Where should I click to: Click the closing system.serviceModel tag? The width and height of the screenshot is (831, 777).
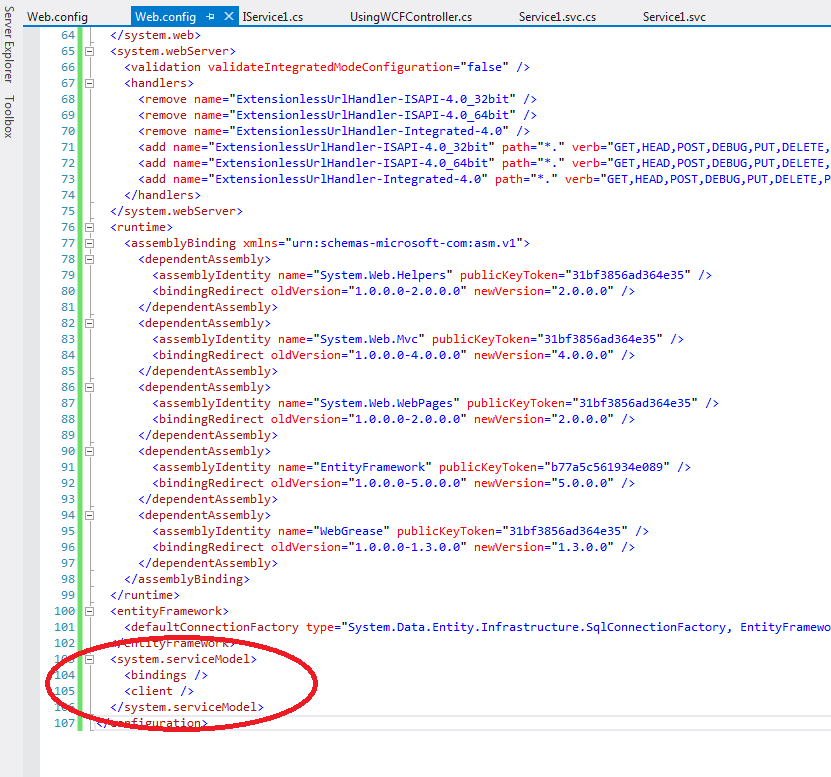pyautogui.click(x=187, y=707)
